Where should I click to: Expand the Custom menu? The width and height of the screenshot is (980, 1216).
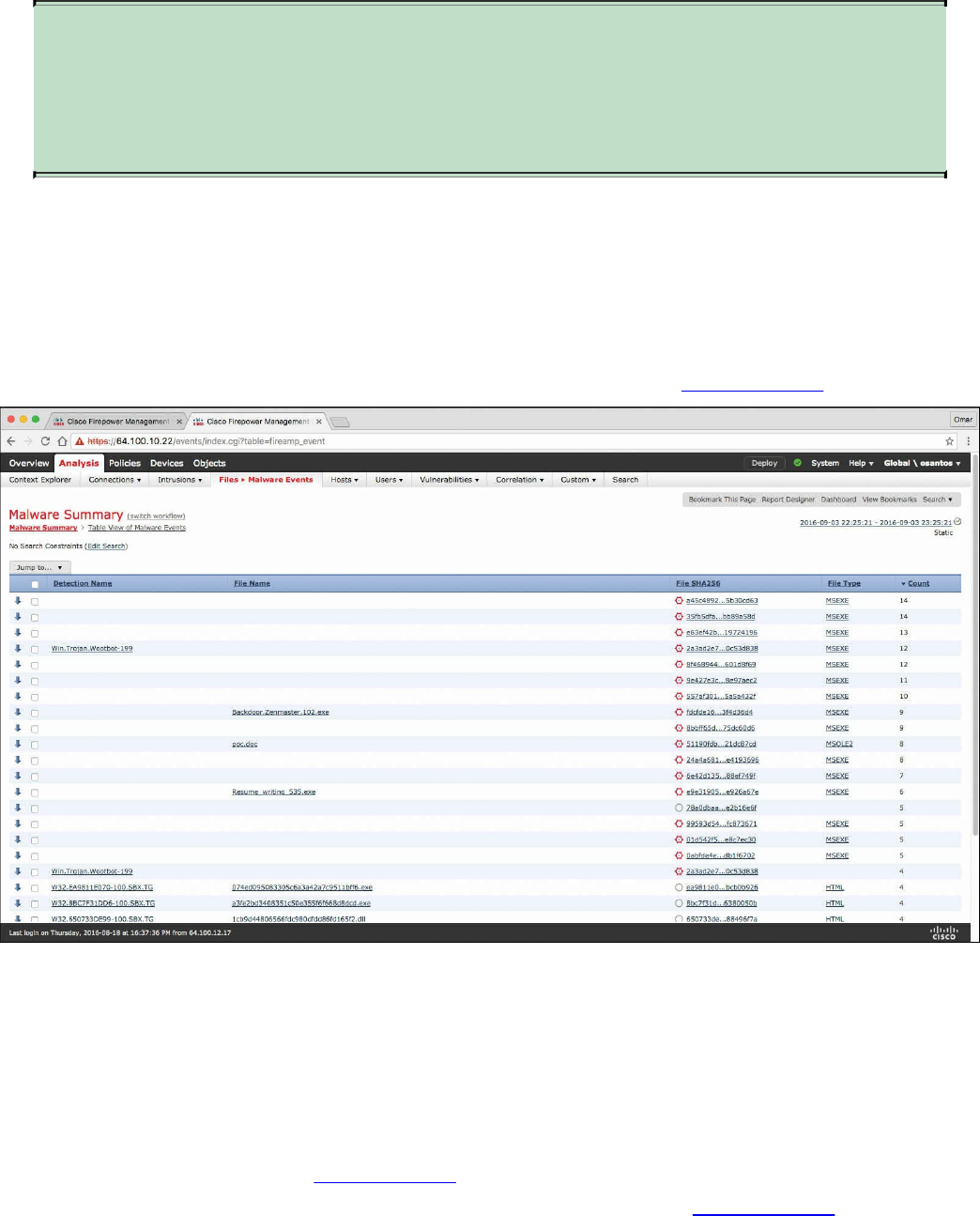[578, 480]
